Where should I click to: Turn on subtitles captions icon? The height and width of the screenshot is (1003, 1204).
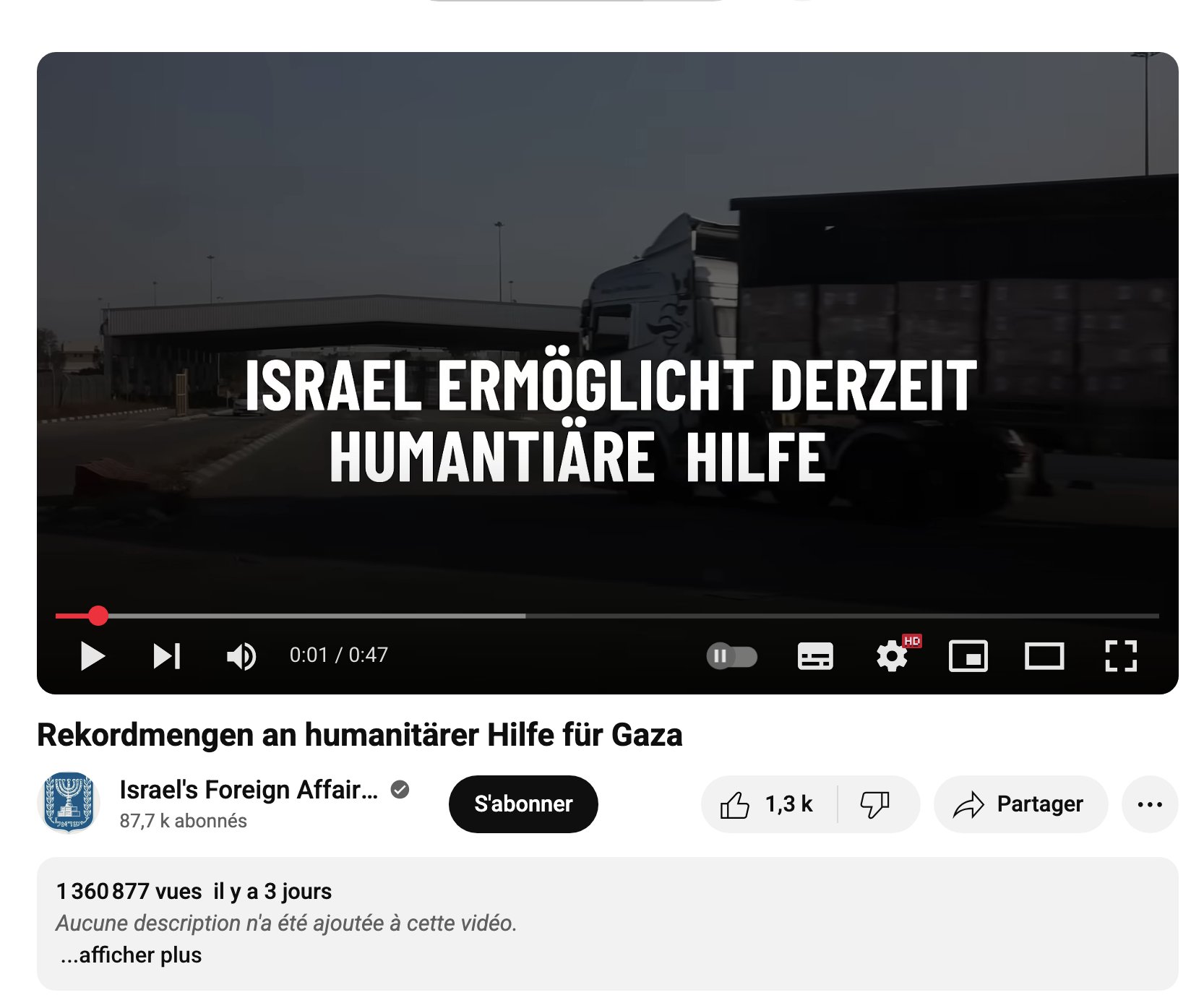point(815,656)
